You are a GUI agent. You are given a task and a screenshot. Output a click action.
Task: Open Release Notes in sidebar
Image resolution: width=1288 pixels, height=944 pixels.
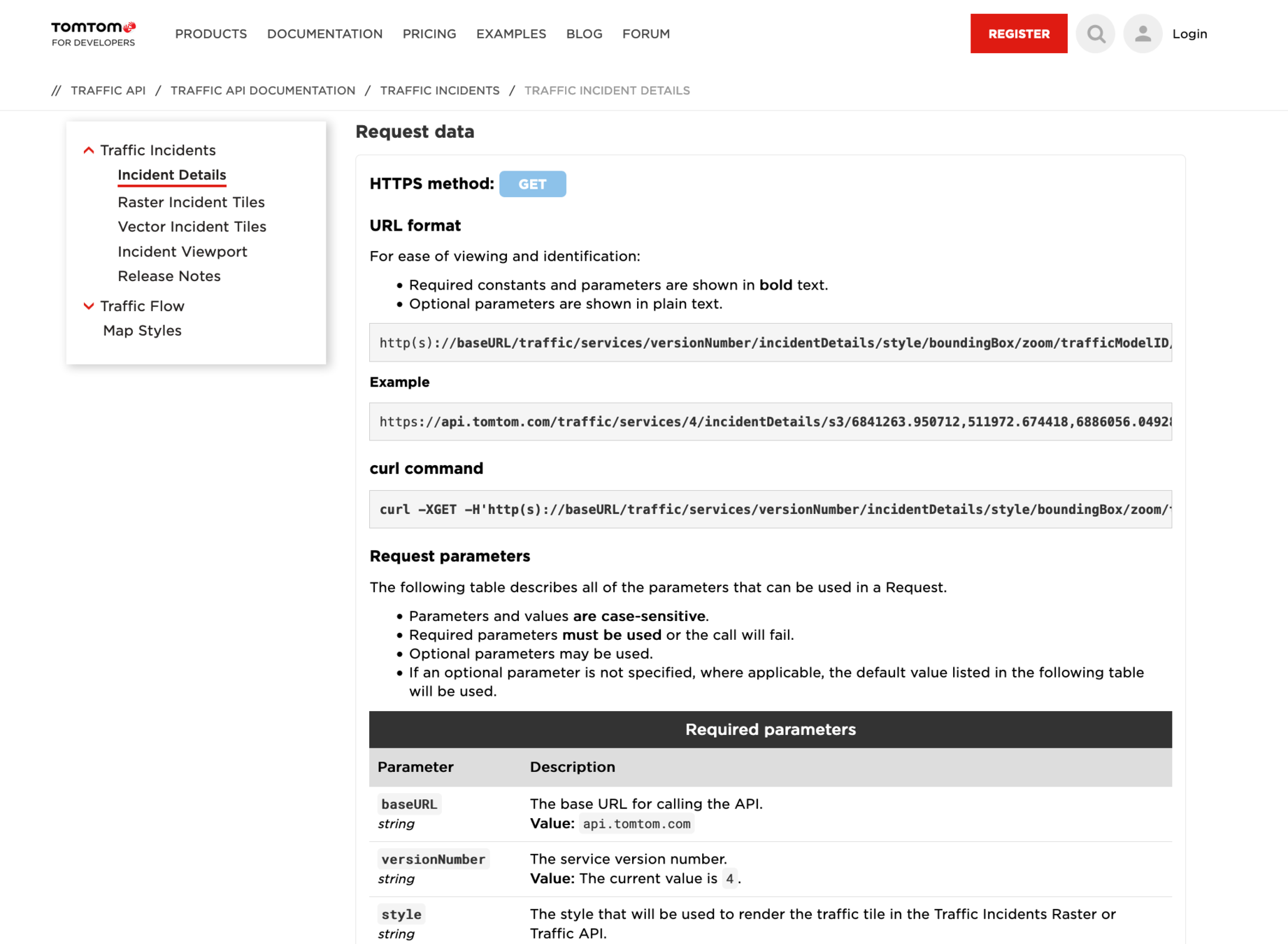coord(169,276)
